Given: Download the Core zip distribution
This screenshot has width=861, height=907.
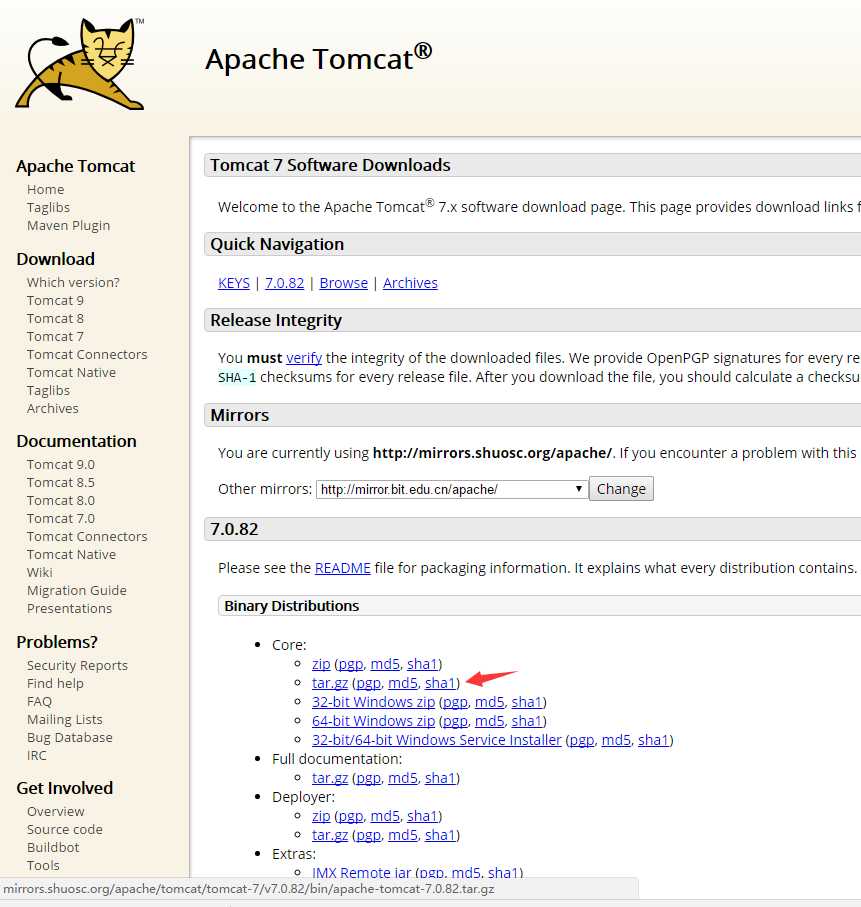Looking at the screenshot, I should tap(321, 664).
